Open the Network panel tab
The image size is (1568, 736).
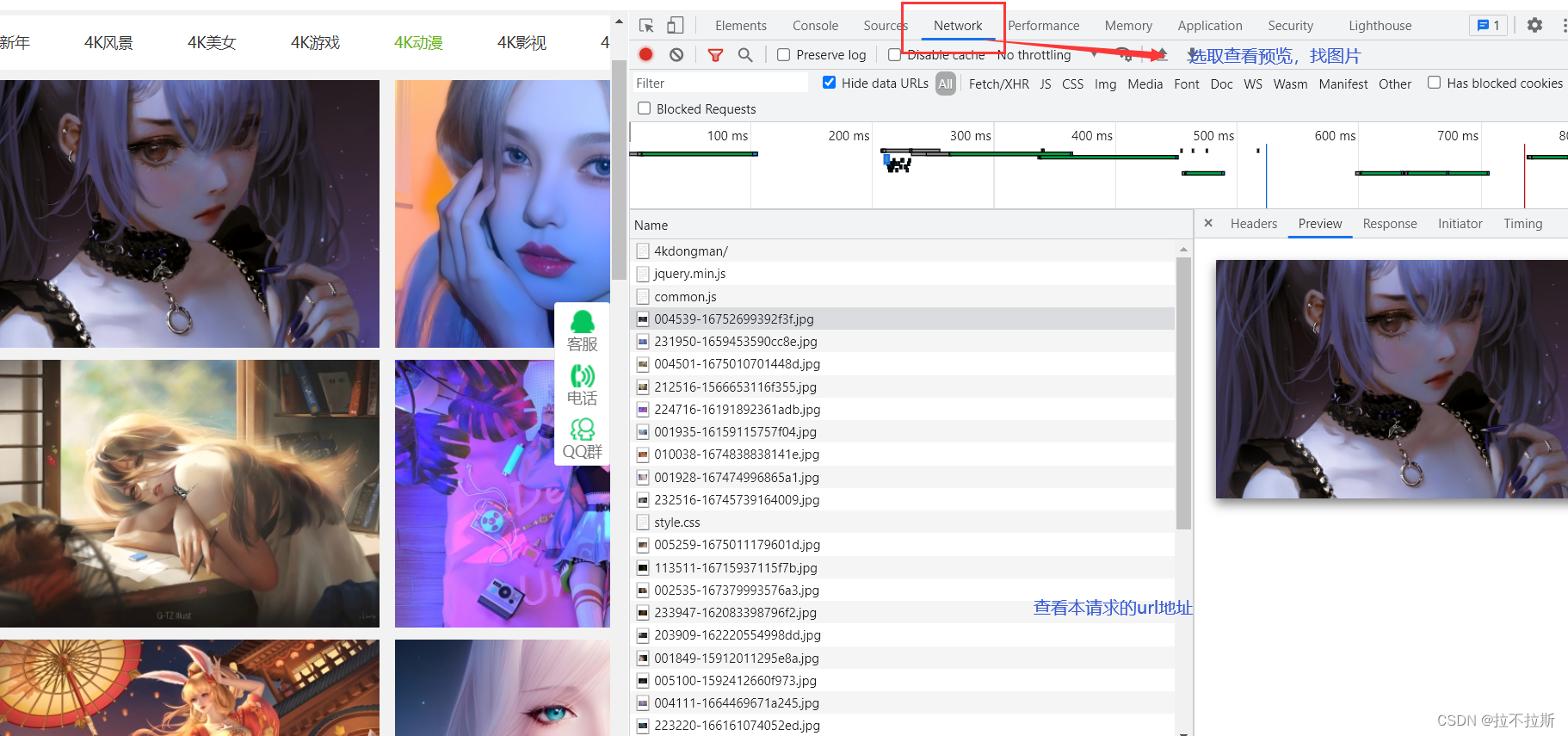click(958, 26)
